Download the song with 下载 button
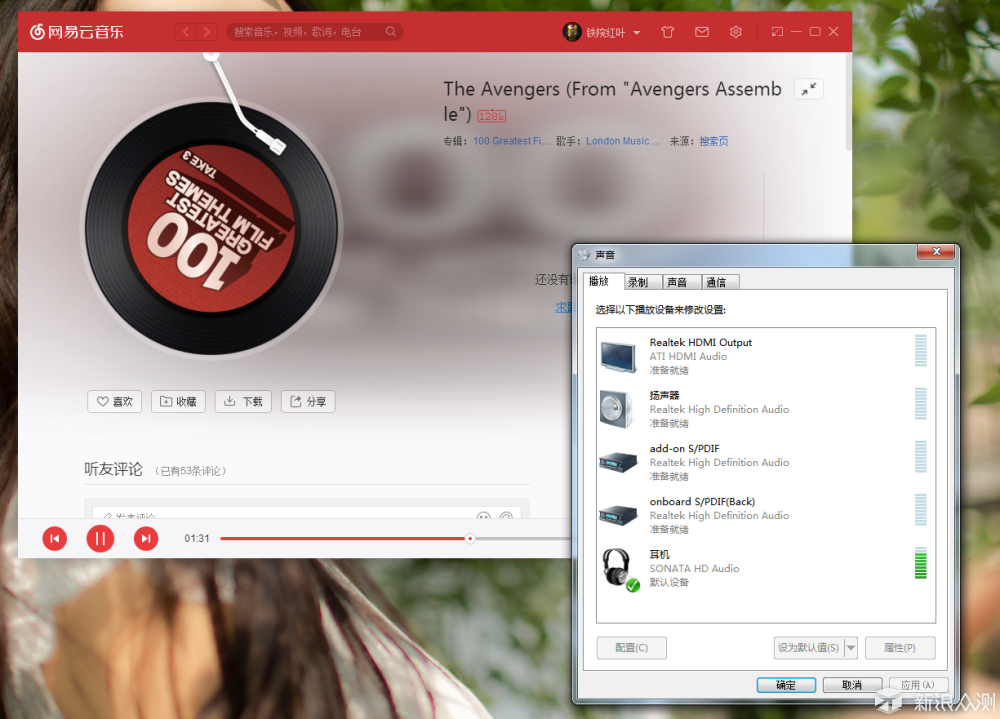 (x=243, y=401)
